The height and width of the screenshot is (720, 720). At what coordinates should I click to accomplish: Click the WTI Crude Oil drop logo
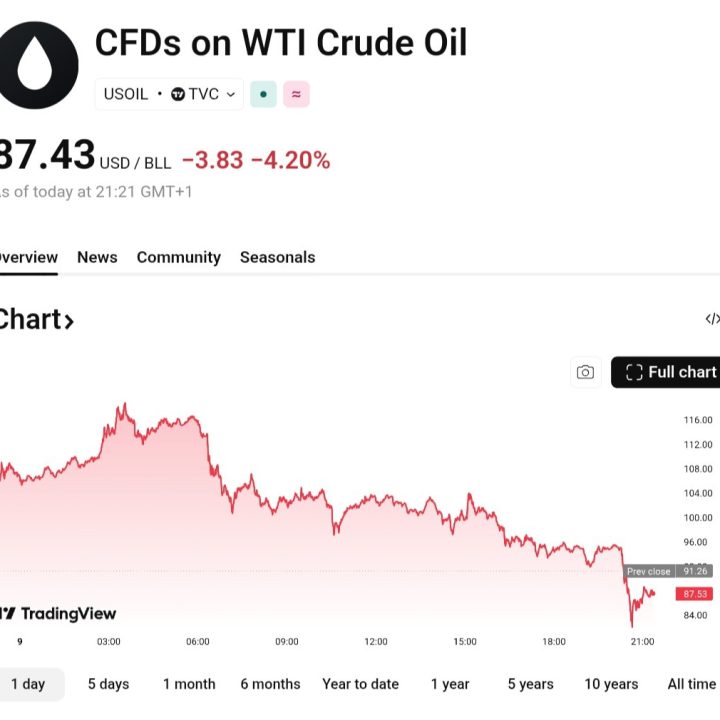[x=38, y=66]
